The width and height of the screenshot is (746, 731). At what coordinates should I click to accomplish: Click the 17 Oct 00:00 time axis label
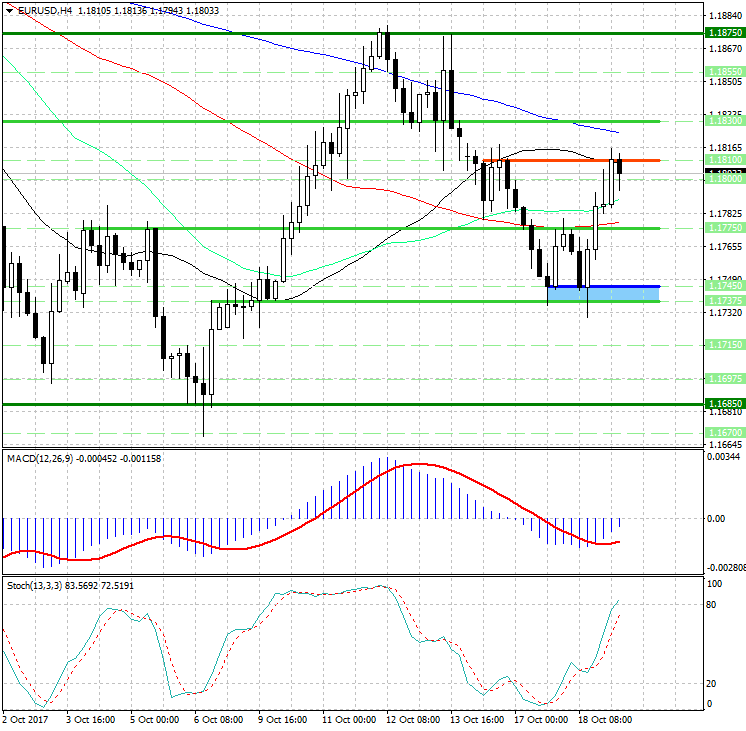click(x=541, y=719)
